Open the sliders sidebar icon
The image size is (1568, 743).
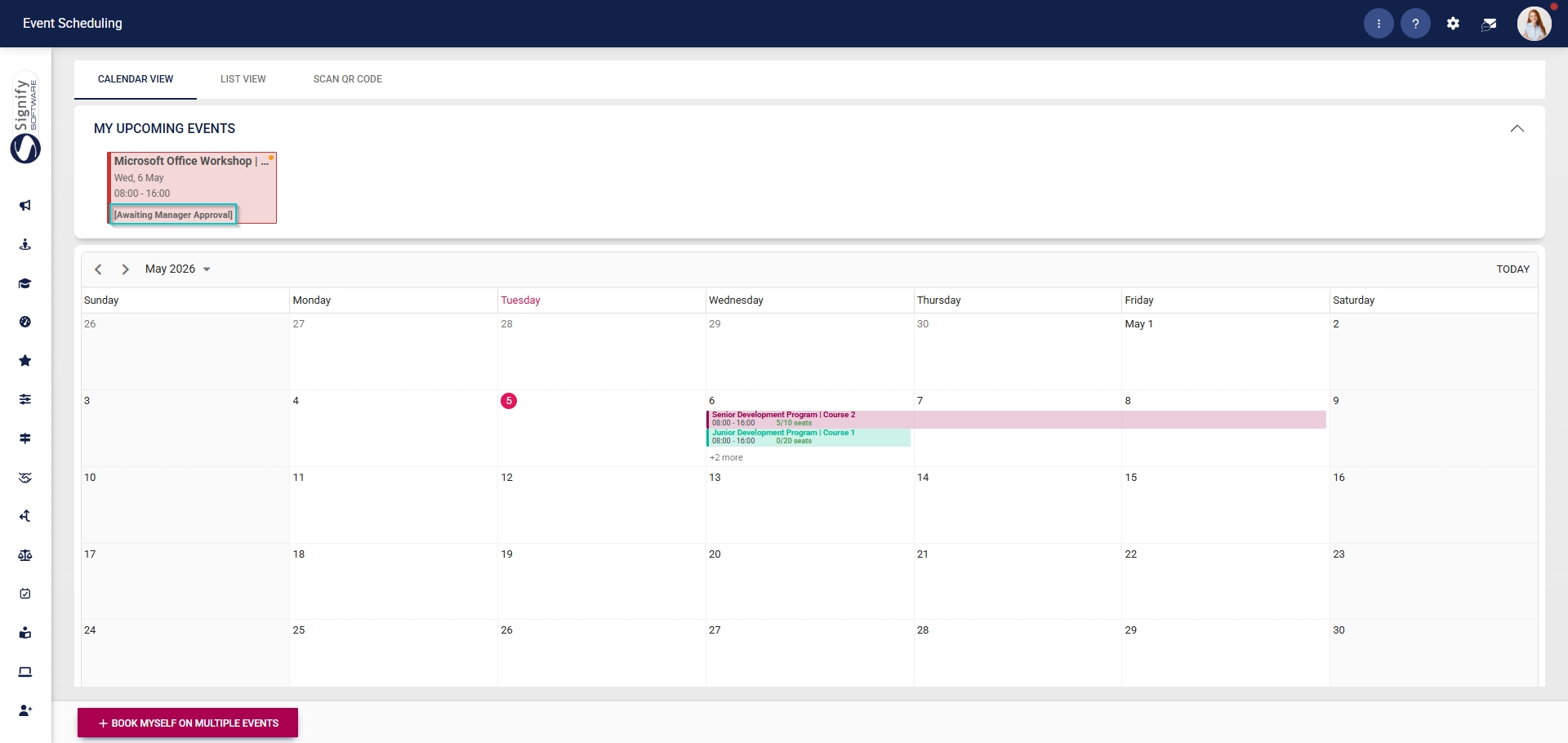coord(25,399)
